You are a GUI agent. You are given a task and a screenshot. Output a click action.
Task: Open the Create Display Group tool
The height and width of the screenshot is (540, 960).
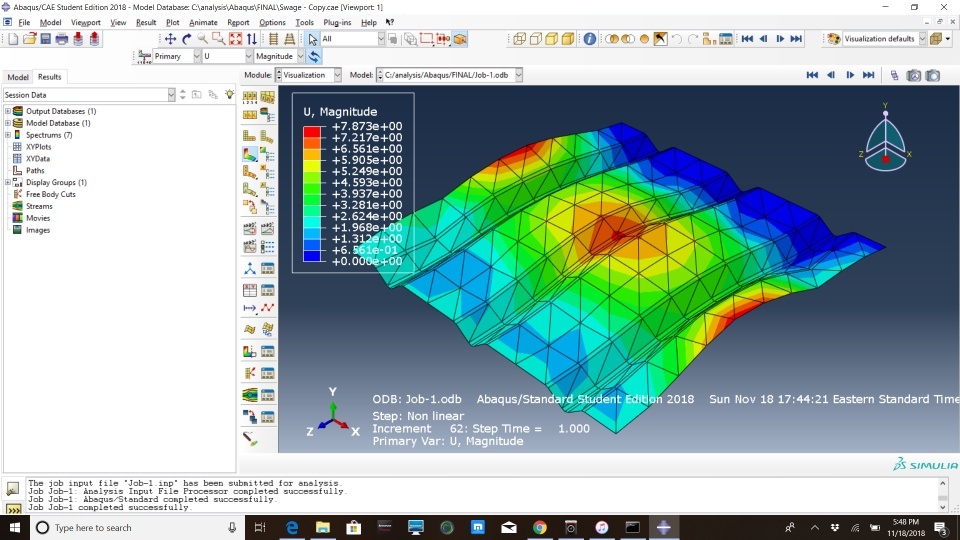point(709,39)
